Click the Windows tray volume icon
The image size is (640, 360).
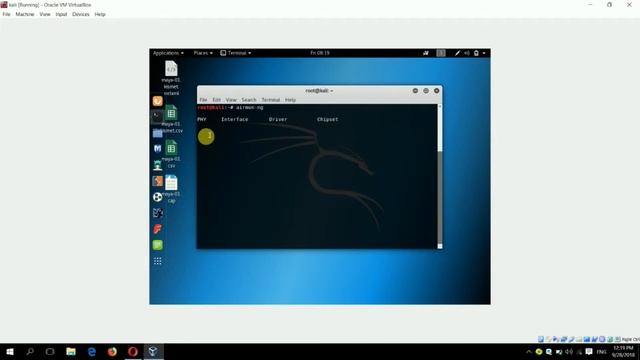569,352
